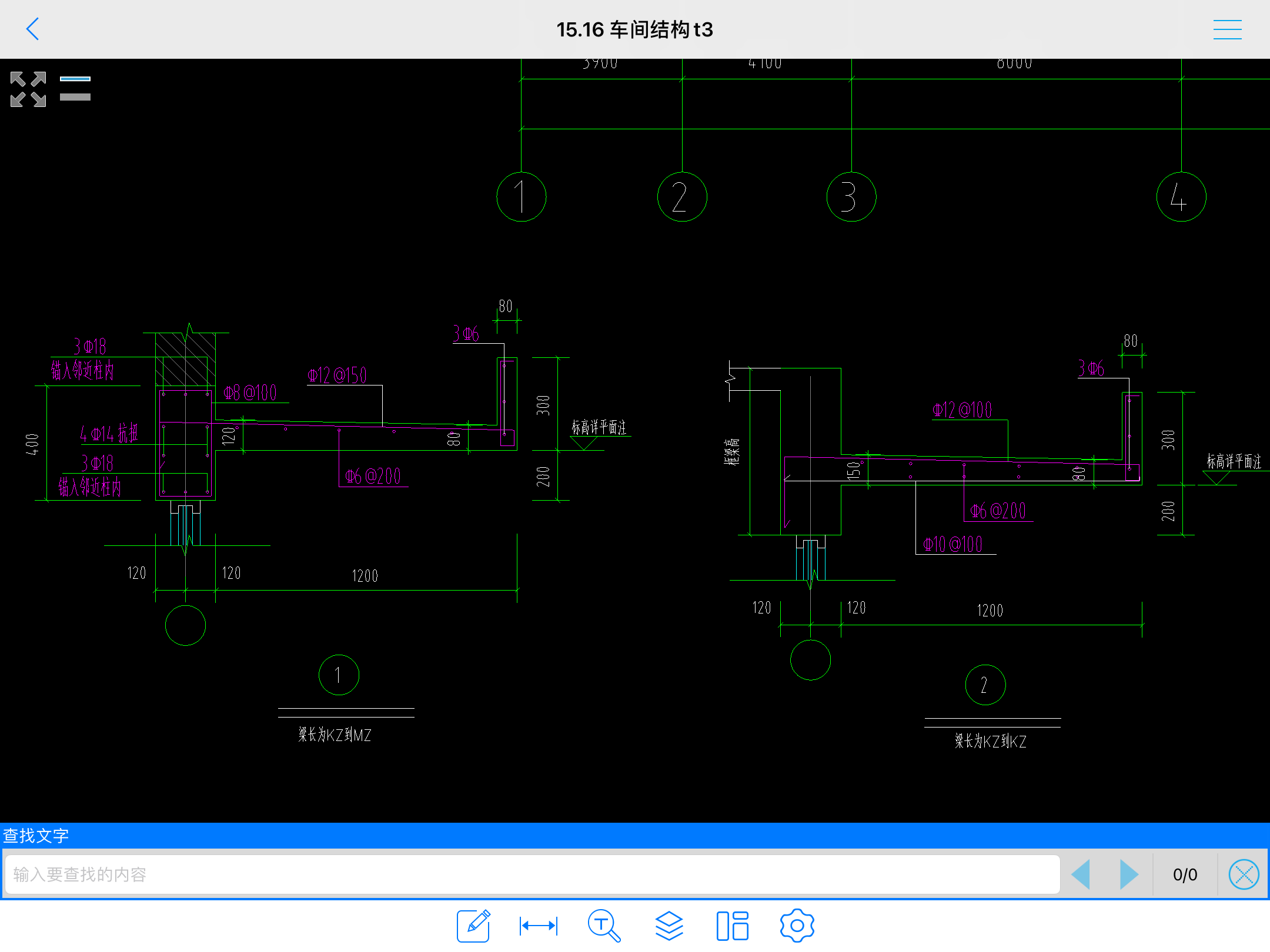The height and width of the screenshot is (952, 1270).
Task: Click the search text input field
Action: tap(533, 874)
